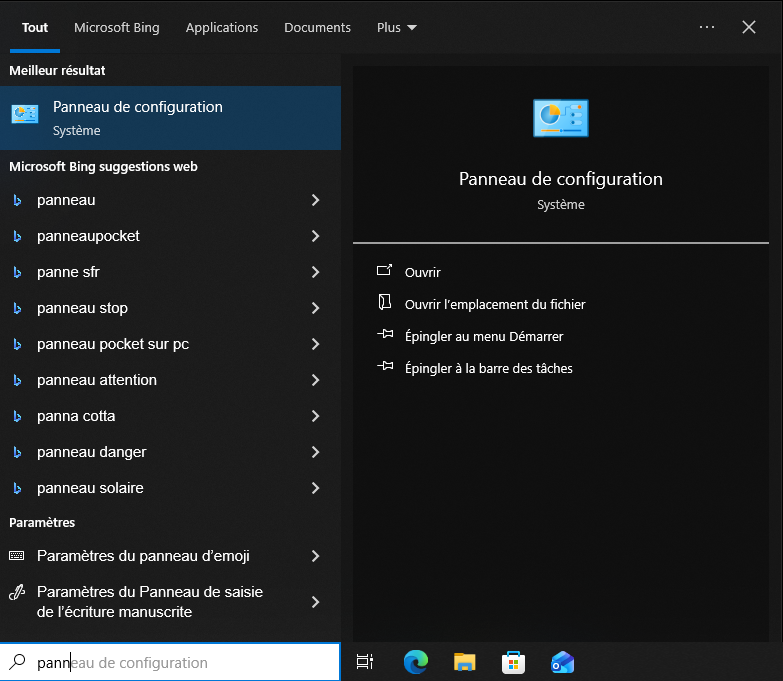This screenshot has height=681, width=783.
Task: Expand the 'panneau' suggestion arrow
Action: coord(315,200)
